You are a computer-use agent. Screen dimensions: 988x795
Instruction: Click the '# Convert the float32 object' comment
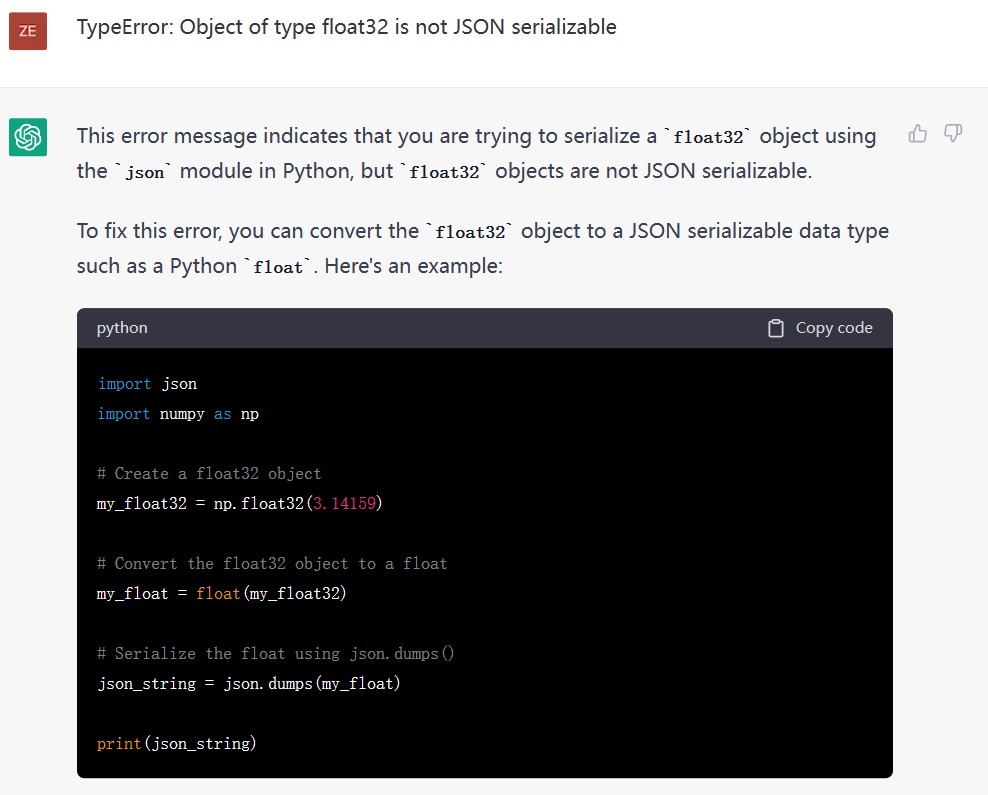click(272, 564)
